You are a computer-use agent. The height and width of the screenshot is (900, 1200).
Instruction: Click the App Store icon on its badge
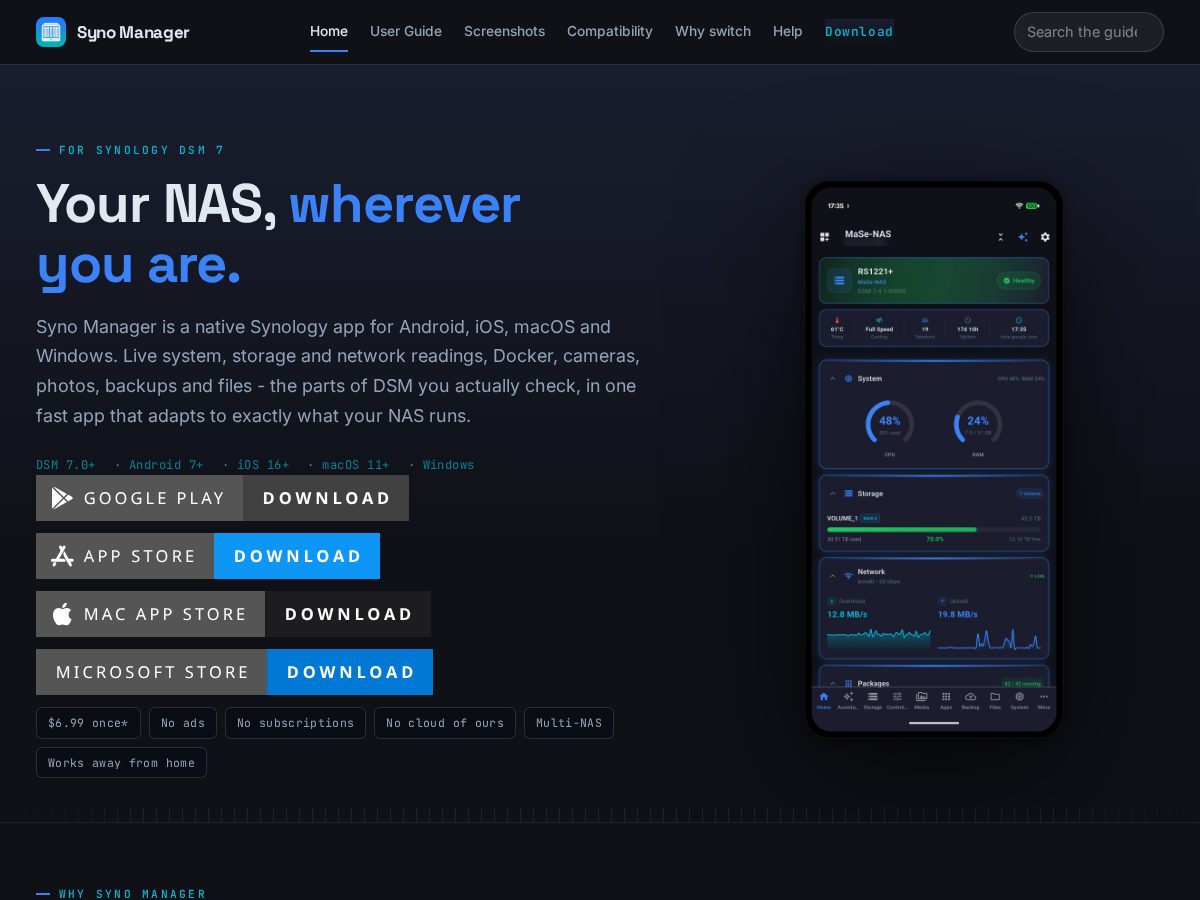click(x=62, y=556)
